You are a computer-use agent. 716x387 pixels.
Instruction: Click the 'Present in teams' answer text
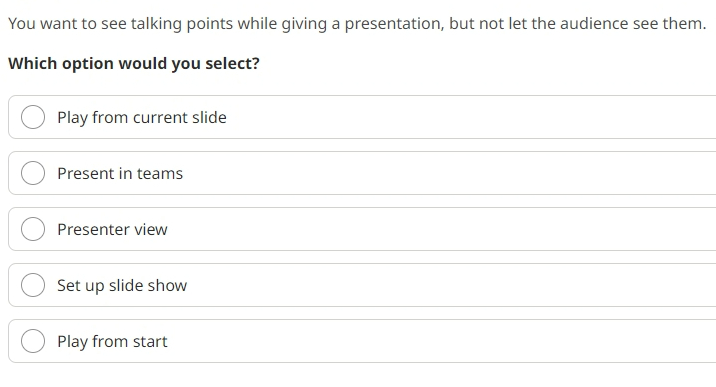[120, 173]
